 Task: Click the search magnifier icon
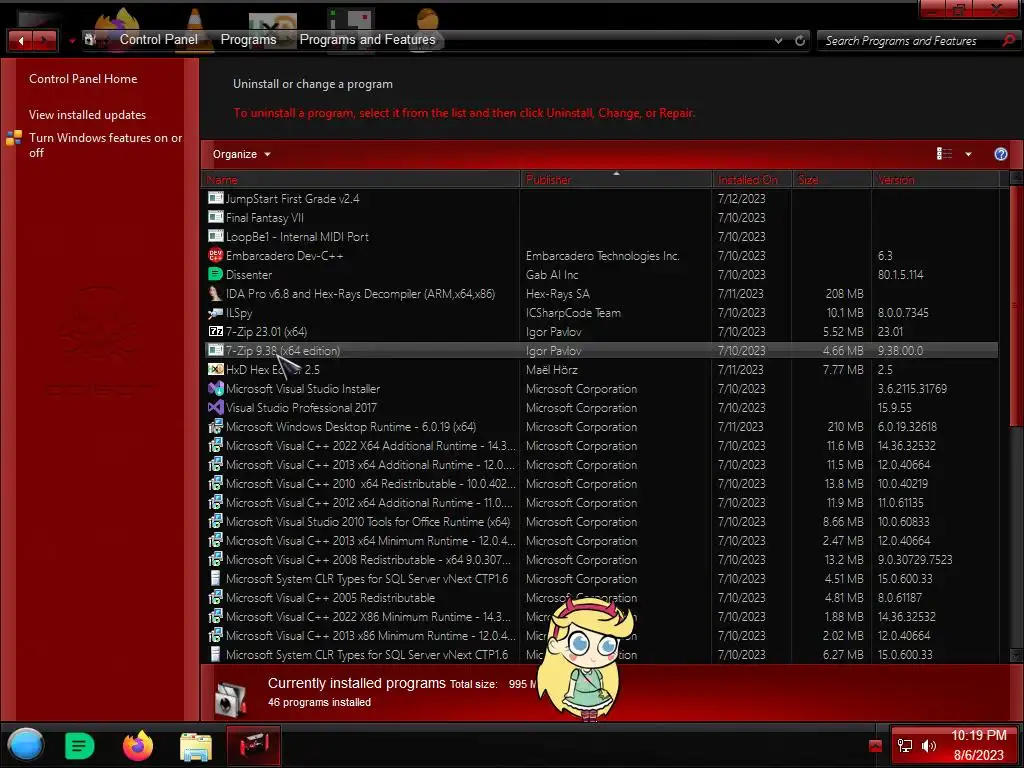(1008, 40)
